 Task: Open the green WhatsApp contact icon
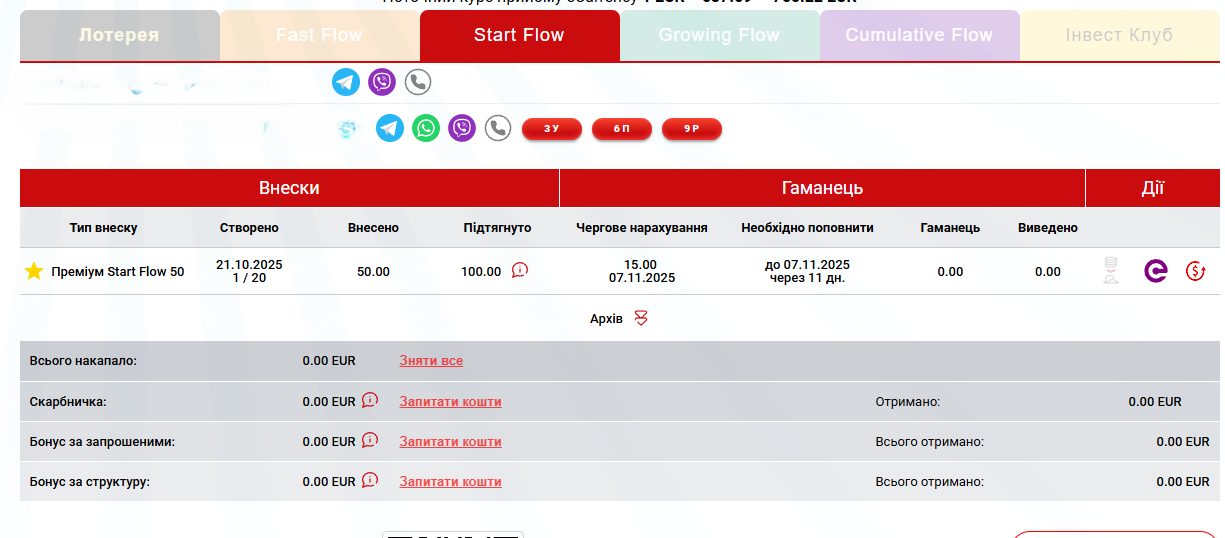click(x=426, y=128)
